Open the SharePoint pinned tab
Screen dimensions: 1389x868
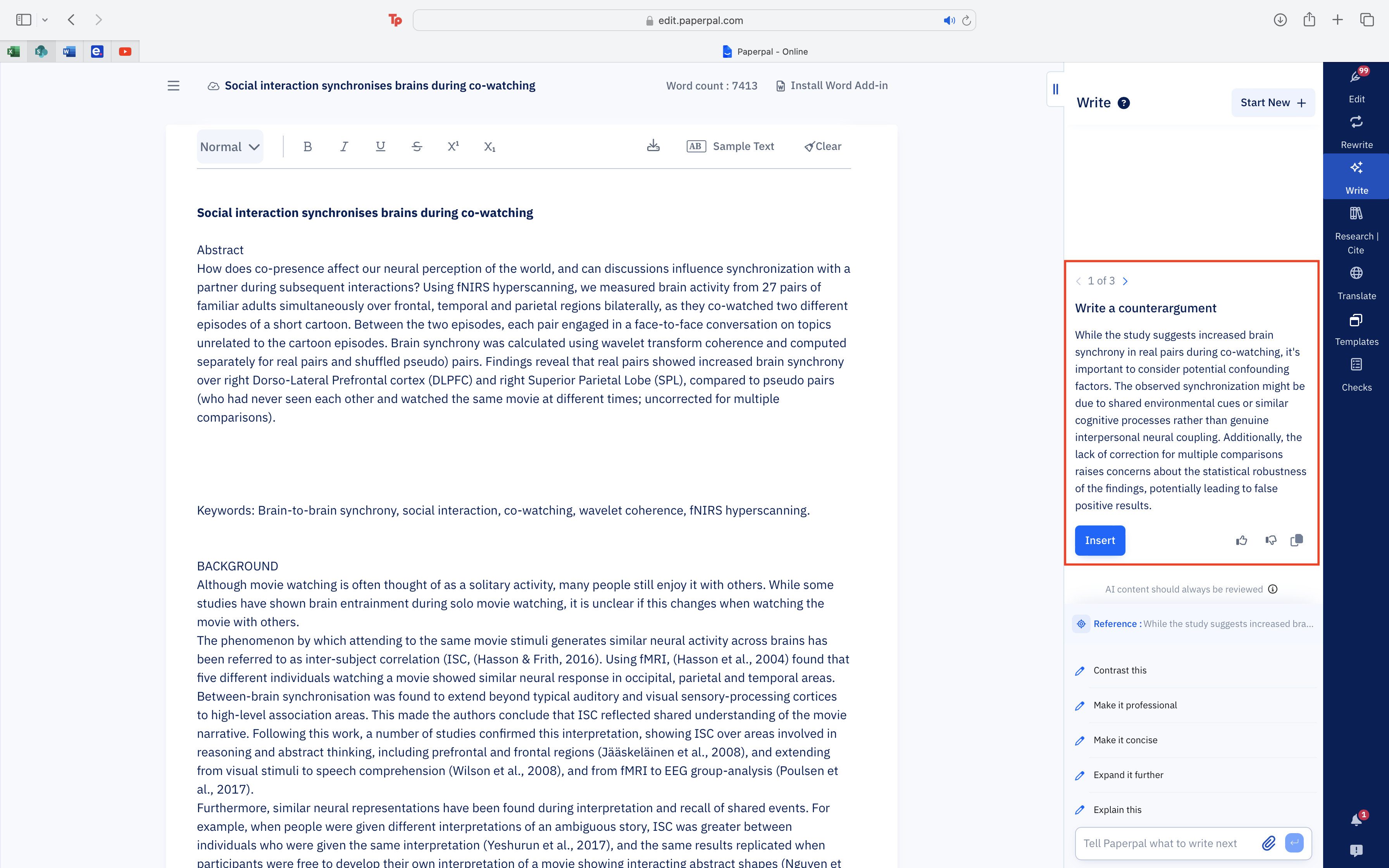coord(41,52)
